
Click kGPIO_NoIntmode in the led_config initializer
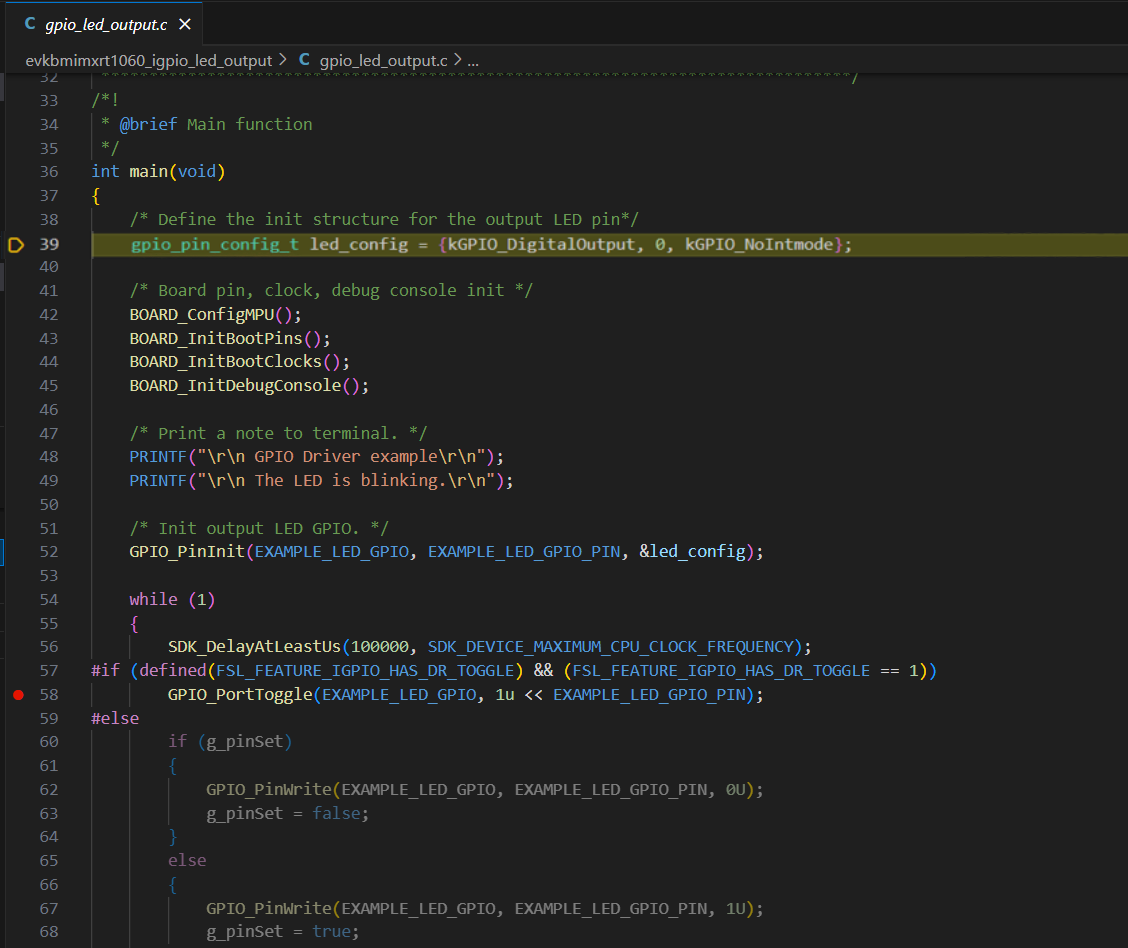pos(760,242)
